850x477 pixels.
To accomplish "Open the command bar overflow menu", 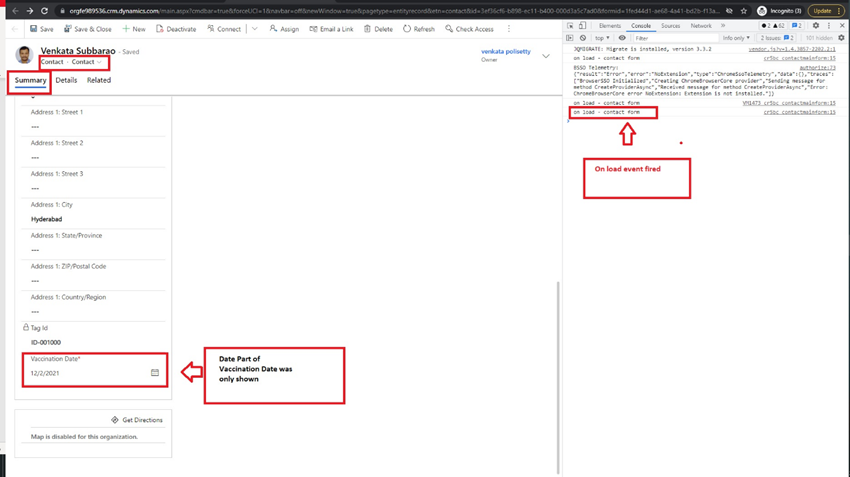I will pos(508,29).
